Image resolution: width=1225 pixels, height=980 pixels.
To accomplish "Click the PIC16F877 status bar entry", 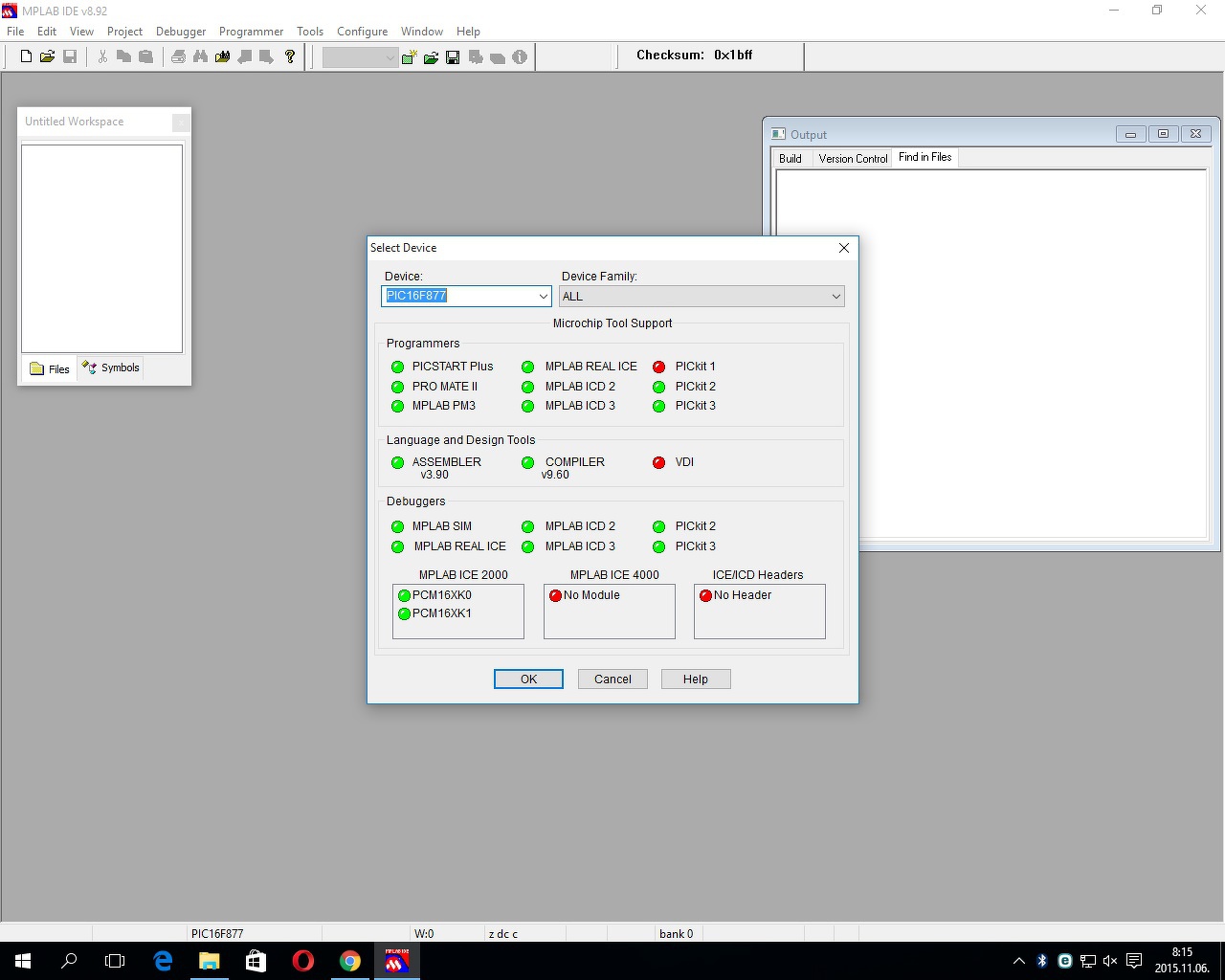I will pyautogui.click(x=217, y=934).
